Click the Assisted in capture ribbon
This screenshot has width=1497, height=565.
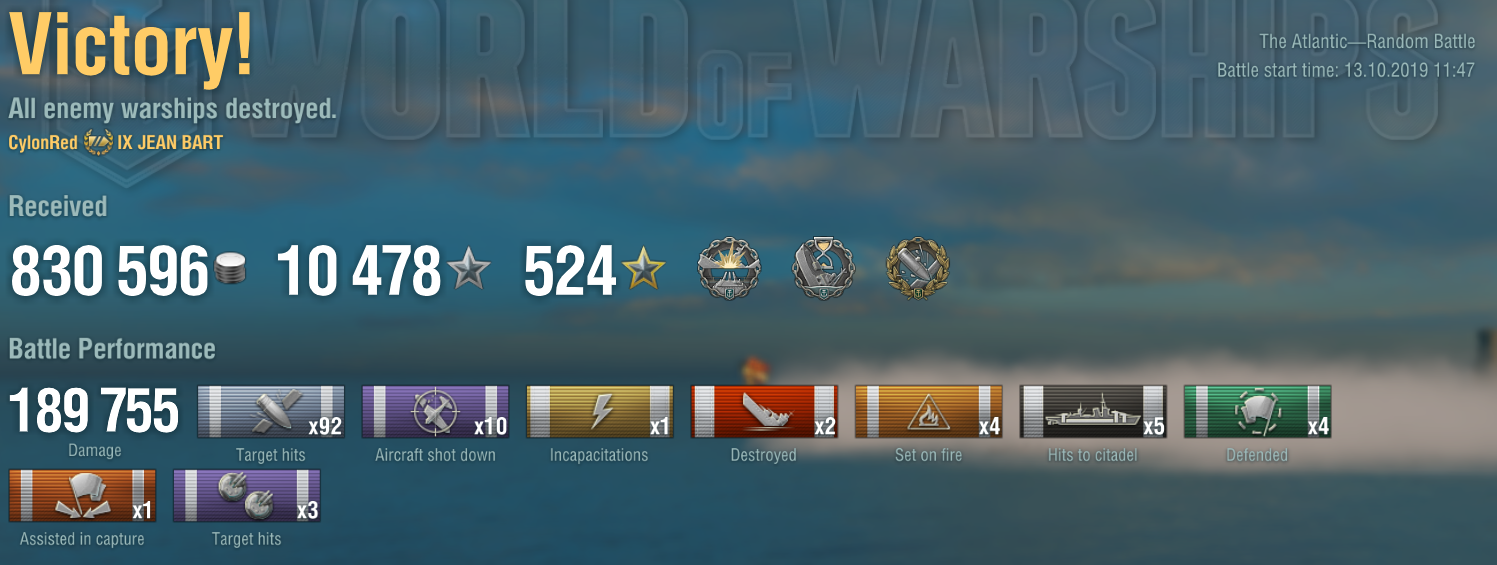click(82, 496)
